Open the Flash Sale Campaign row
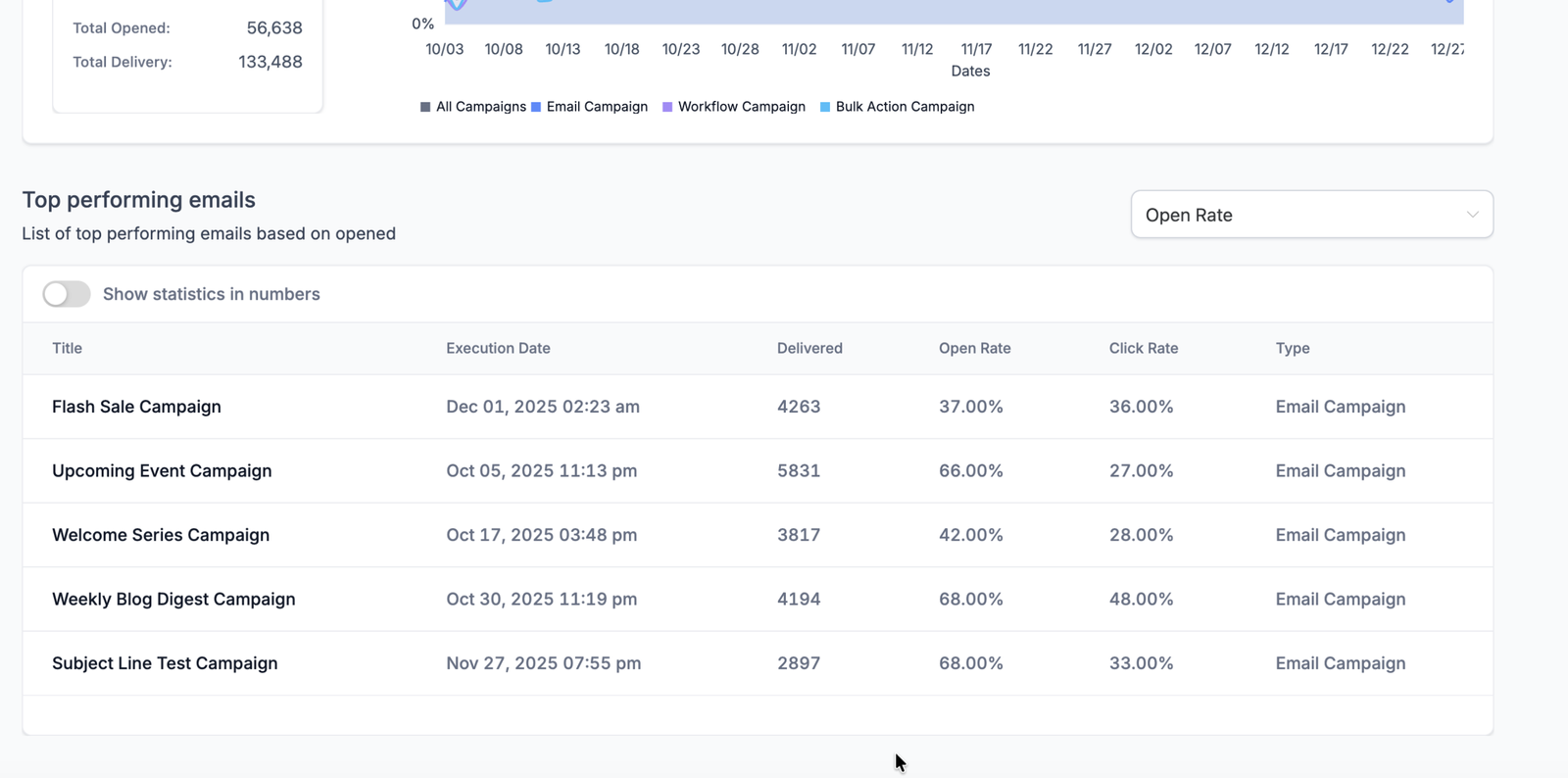 136,407
